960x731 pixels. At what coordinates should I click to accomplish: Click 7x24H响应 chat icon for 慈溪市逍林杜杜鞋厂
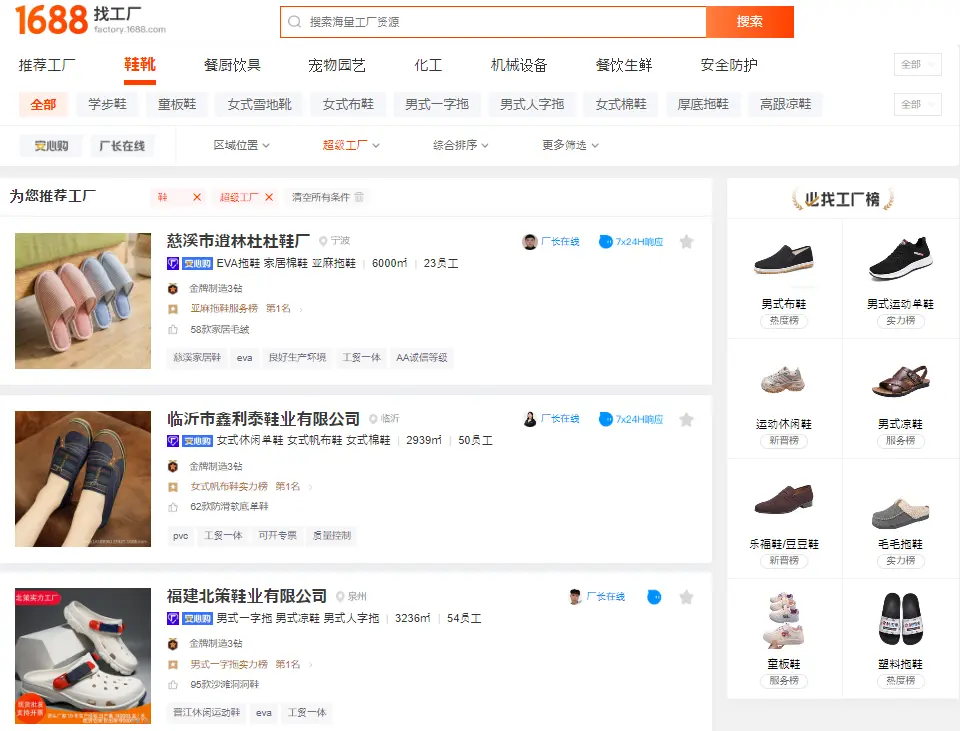tap(606, 242)
